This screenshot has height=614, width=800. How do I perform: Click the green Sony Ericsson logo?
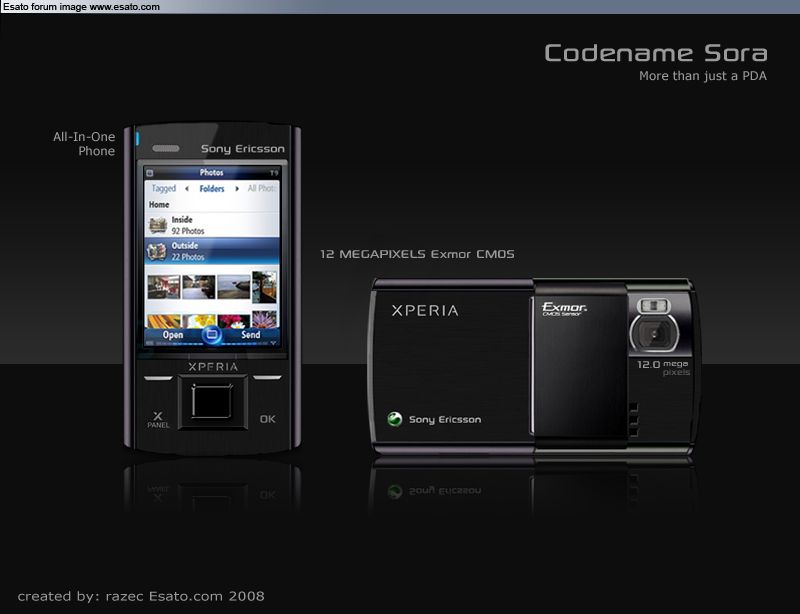point(394,419)
